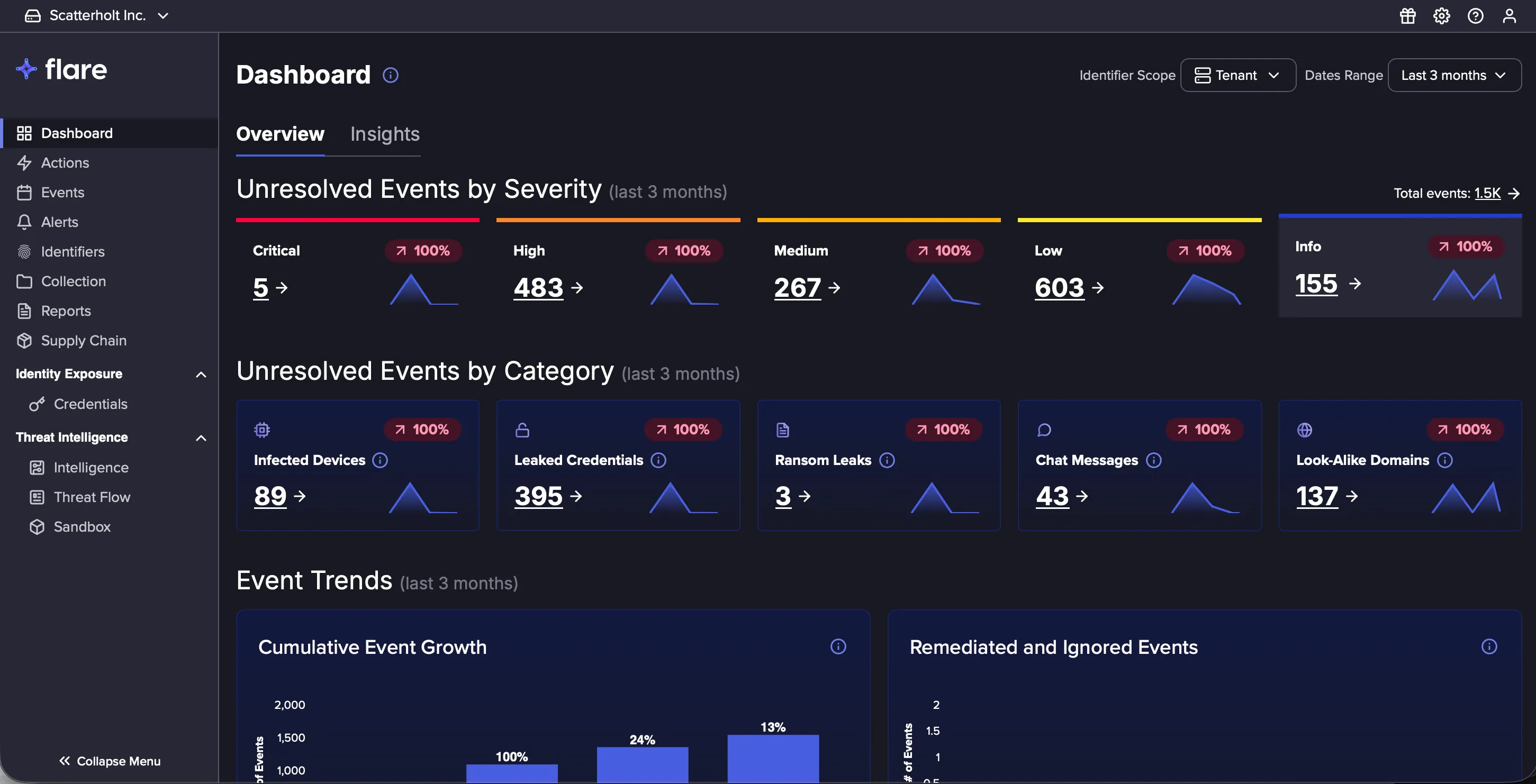Switch to the Insights tab

pyautogui.click(x=385, y=134)
